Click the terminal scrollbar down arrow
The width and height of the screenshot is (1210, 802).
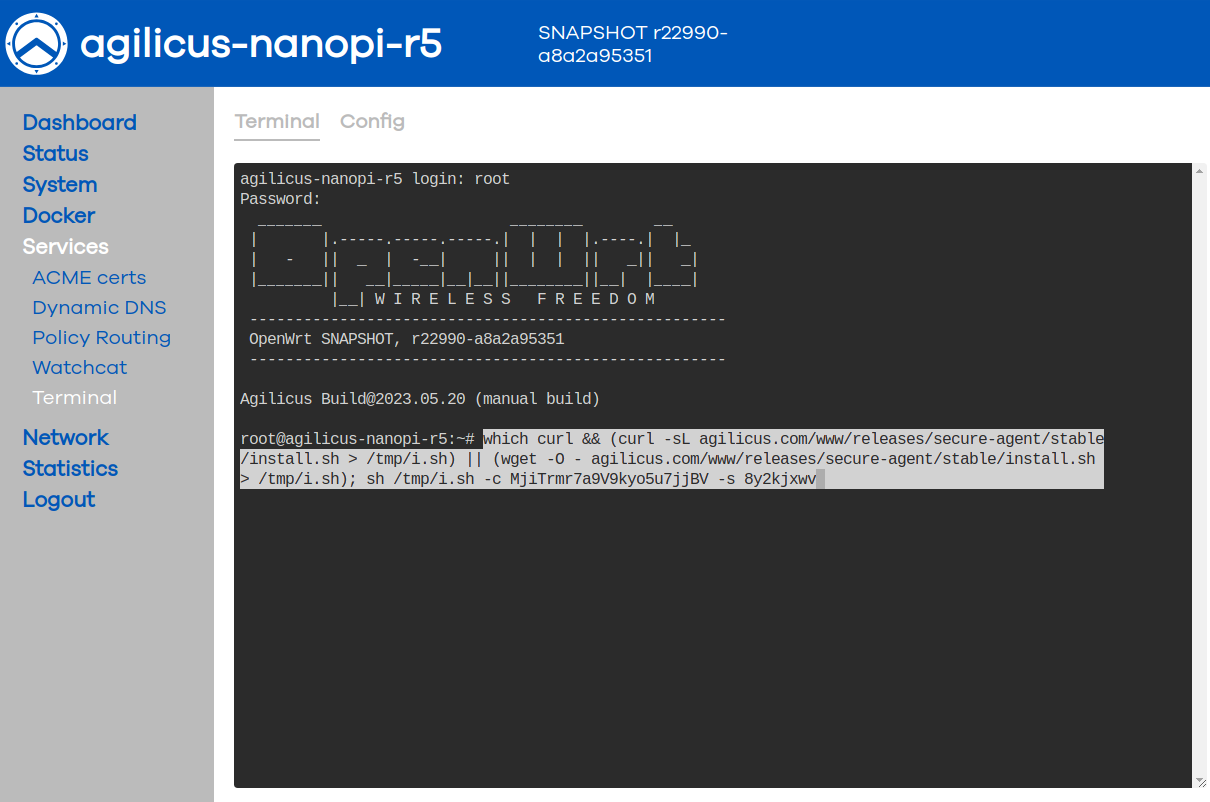click(x=1200, y=780)
